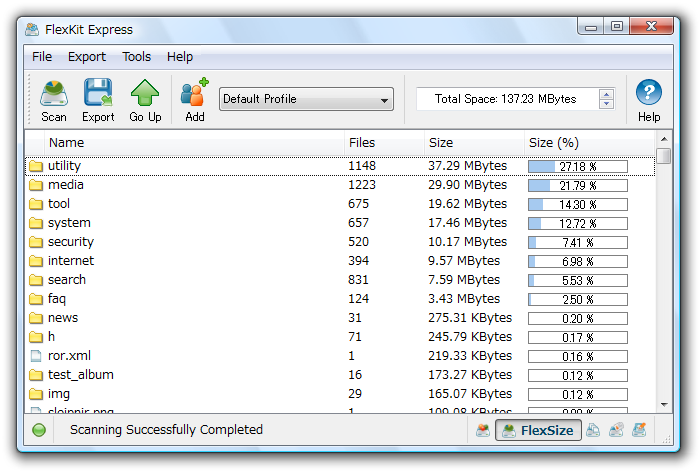Select the system folder icon
This screenshot has width=700, height=473.
point(36,223)
